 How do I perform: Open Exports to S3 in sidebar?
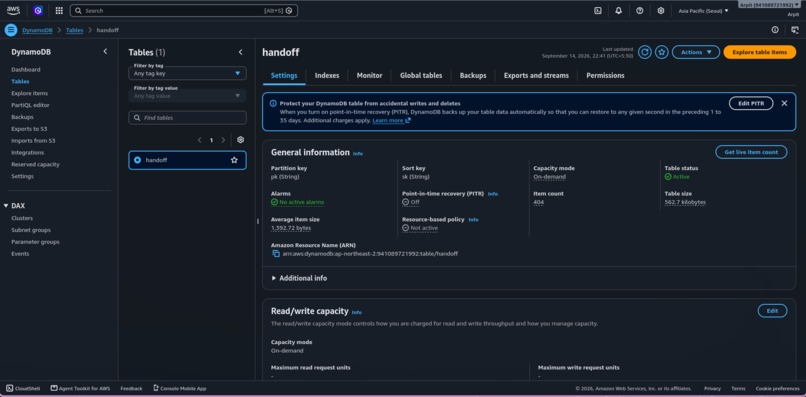(29, 129)
